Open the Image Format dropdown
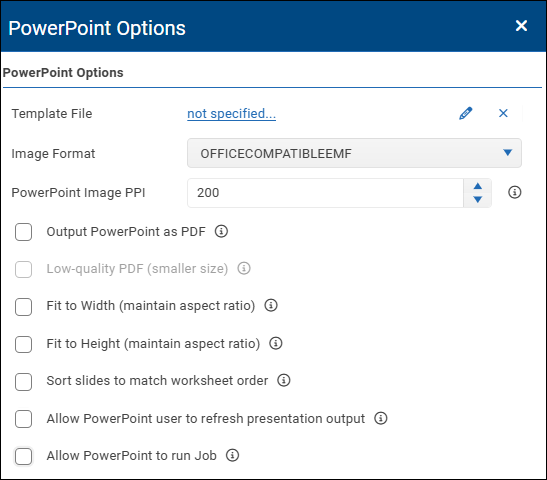The image size is (547, 480). pyautogui.click(x=354, y=153)
